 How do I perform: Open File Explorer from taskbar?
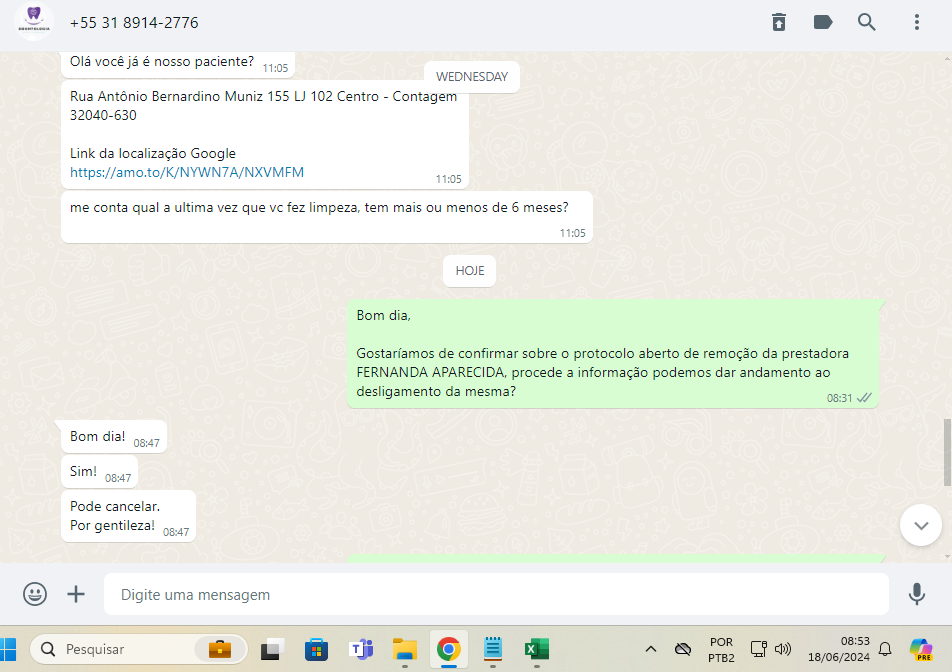pyautogui.click(x=405, y=649)
